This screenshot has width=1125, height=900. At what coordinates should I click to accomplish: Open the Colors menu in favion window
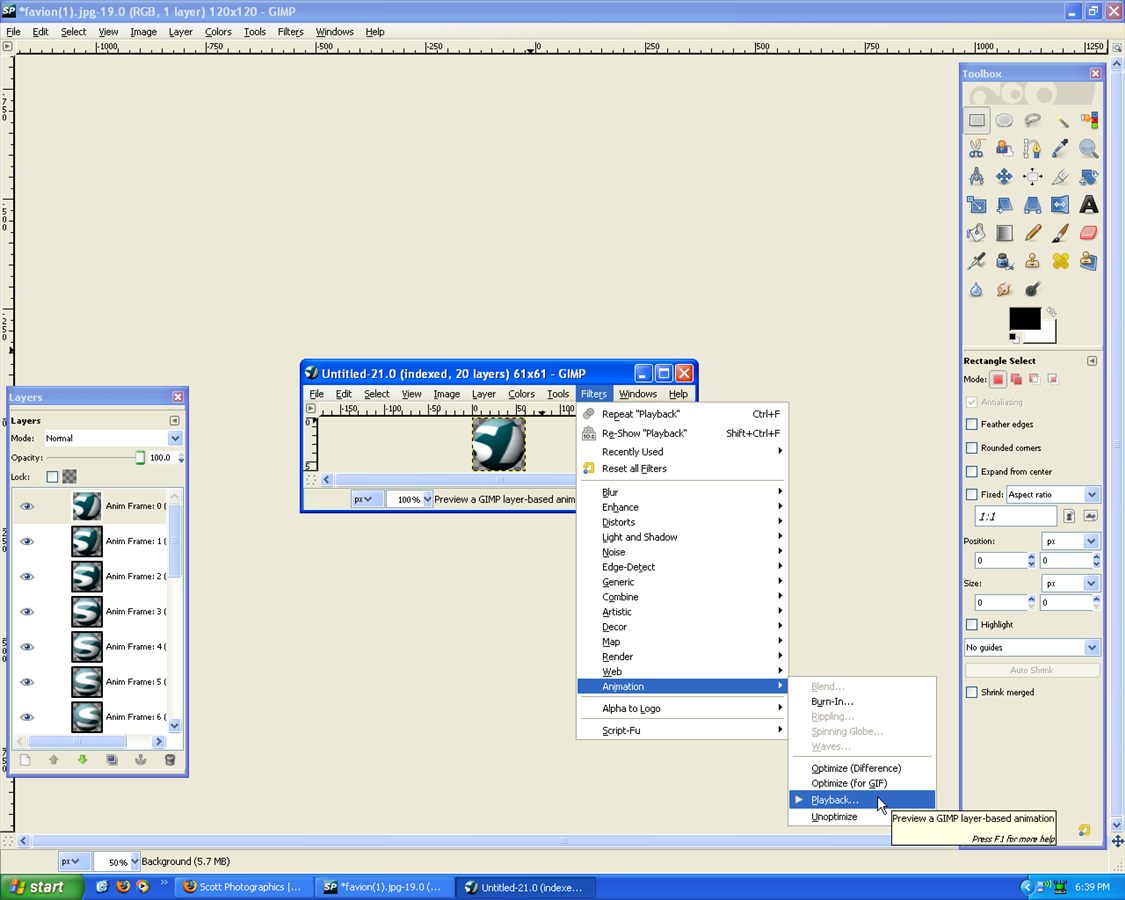coord(218,32)
